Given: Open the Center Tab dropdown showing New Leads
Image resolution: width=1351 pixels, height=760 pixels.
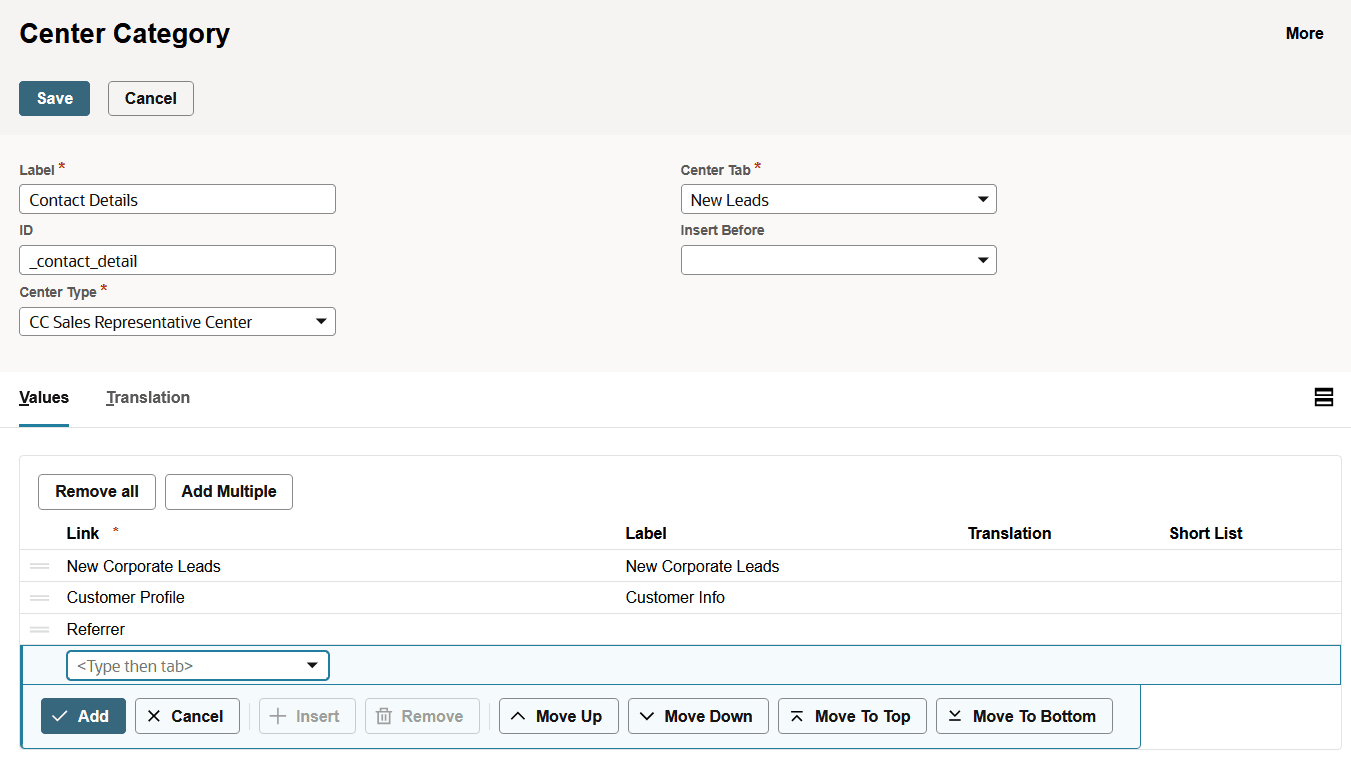Looking at the screenshot, I should pos(838,199).
